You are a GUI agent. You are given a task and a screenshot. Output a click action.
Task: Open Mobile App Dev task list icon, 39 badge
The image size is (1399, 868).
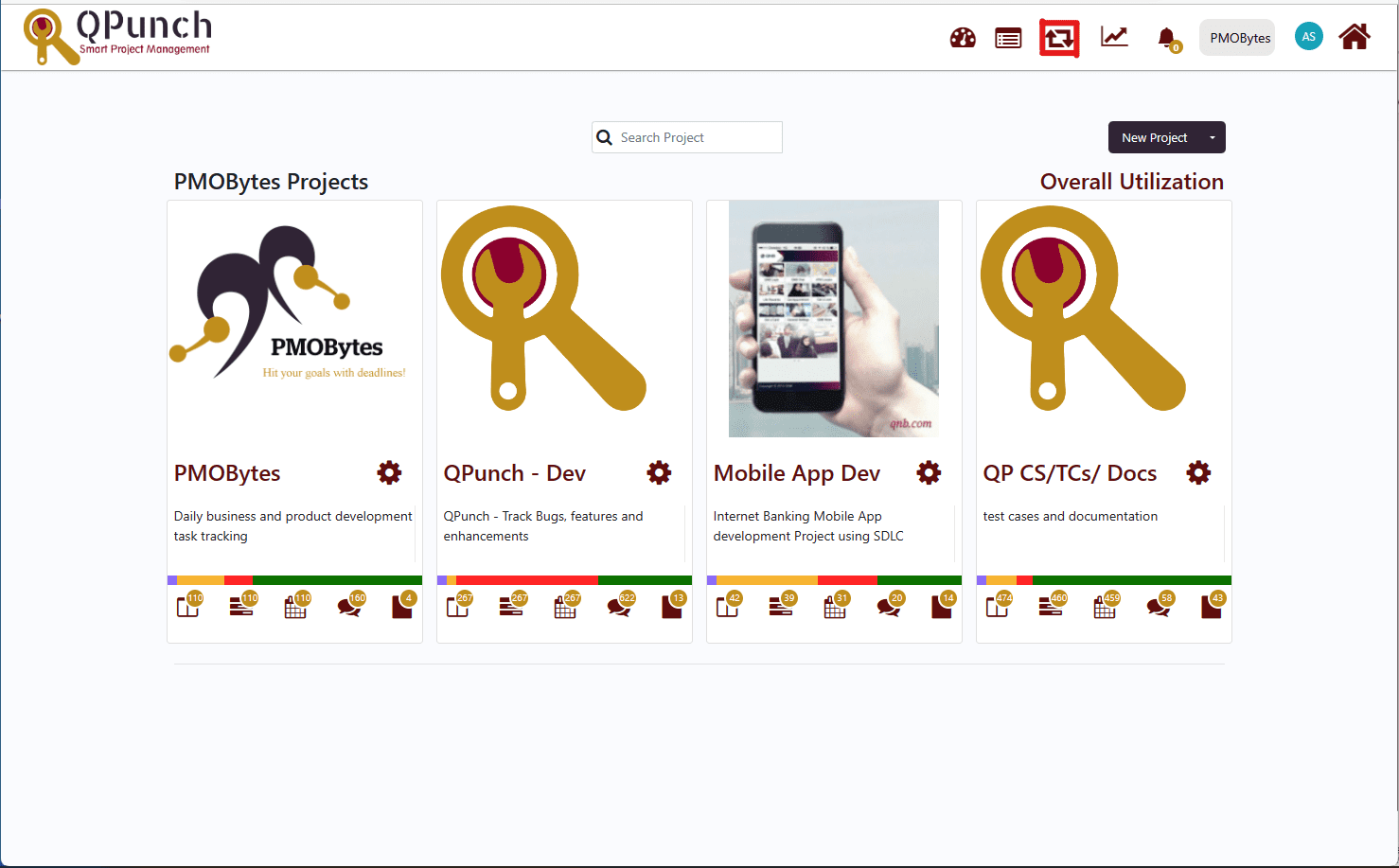pos(783,606)
